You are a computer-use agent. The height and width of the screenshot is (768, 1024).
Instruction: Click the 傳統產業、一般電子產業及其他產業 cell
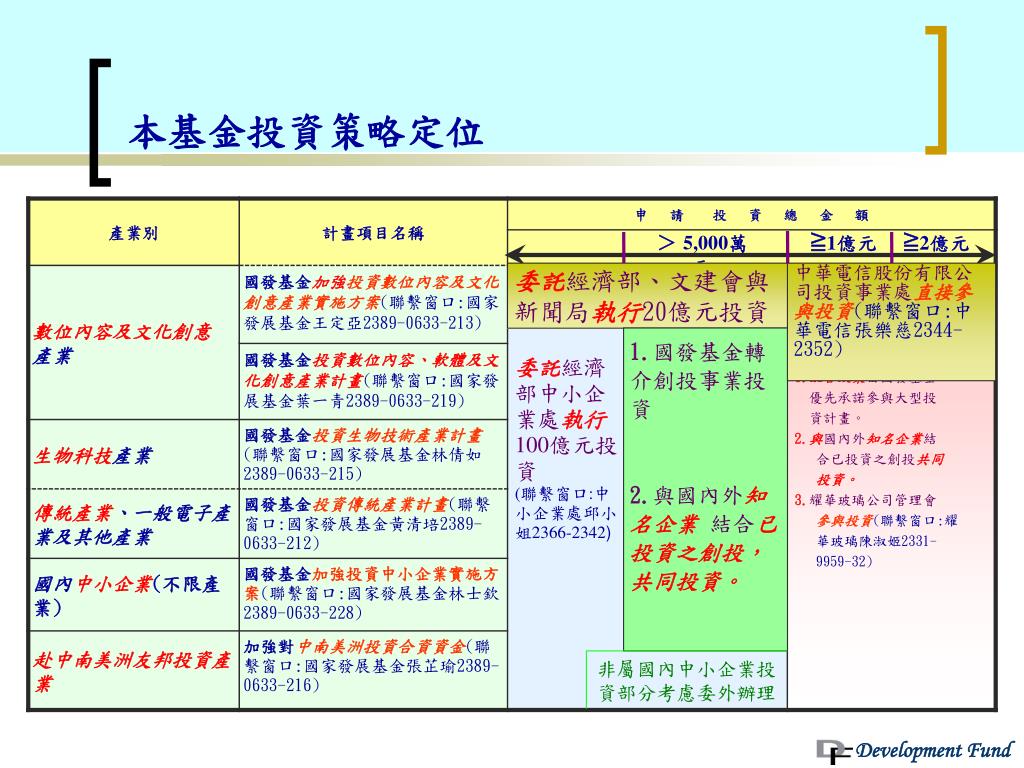(133, 524)
